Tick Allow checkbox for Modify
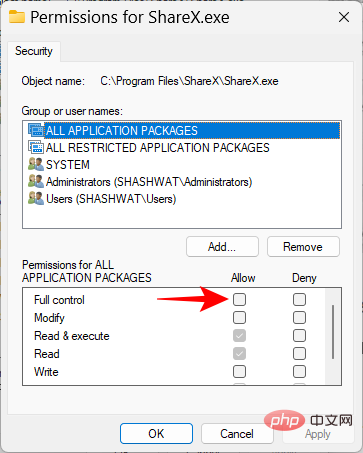 [239, 317]
